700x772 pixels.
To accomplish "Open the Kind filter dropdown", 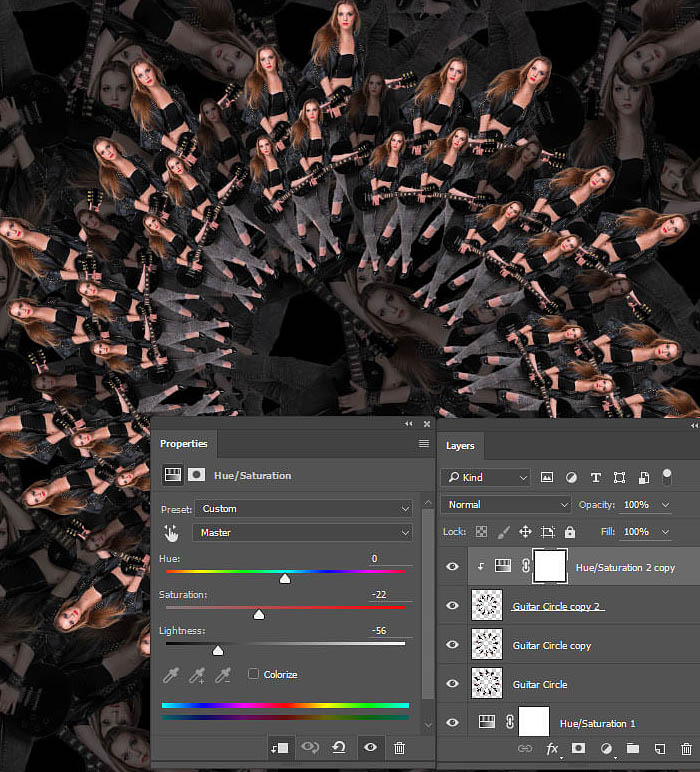I will point(485,477).
